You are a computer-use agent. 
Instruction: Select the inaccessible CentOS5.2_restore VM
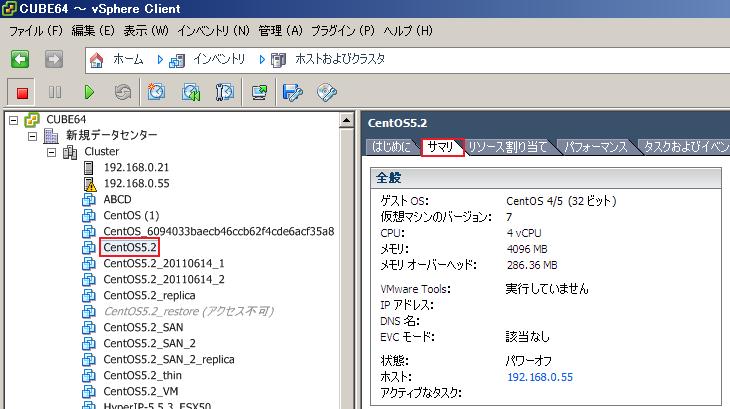(189, 311)
